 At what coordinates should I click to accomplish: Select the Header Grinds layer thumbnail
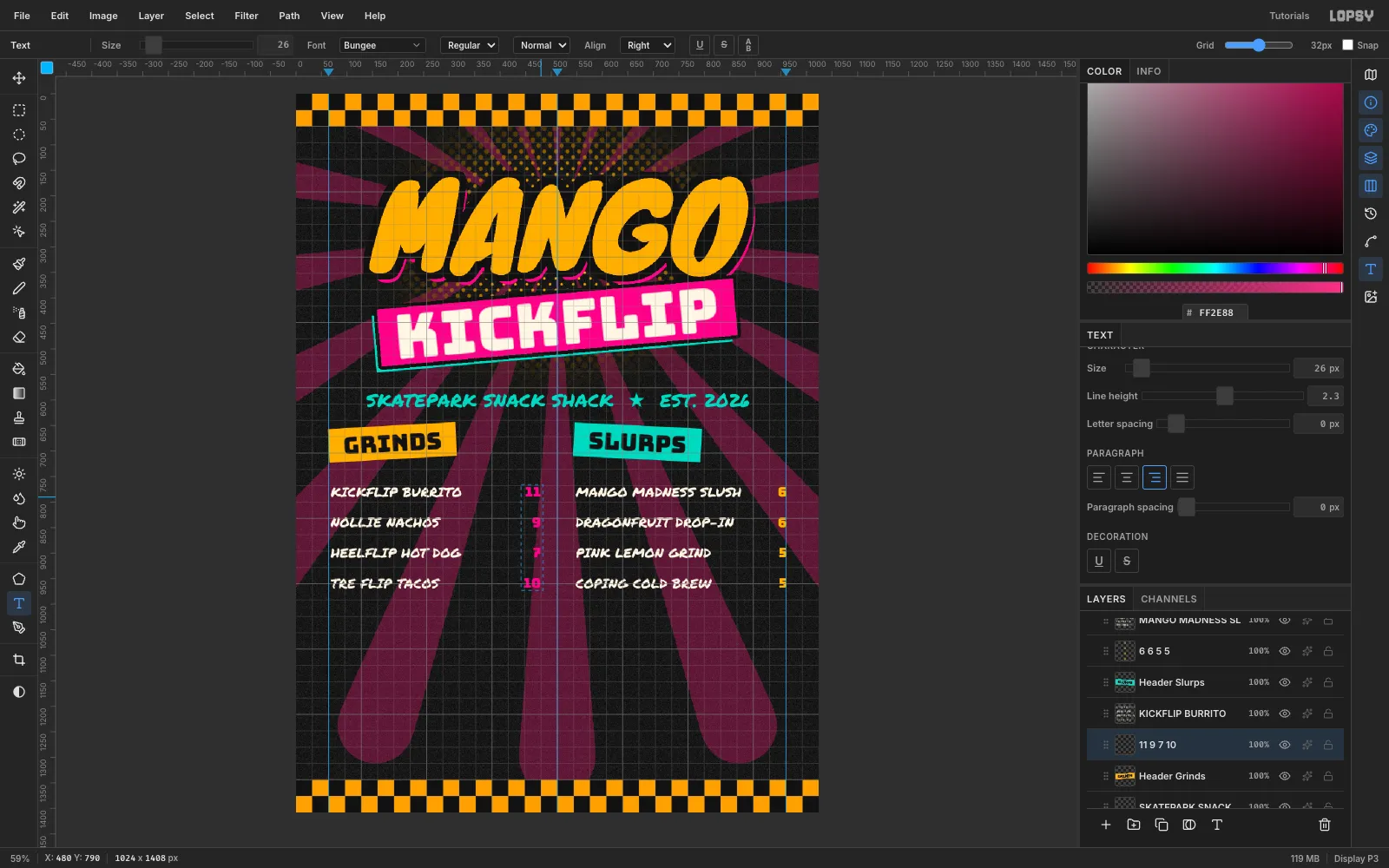pyautogui.click(x=1125, y=776)
